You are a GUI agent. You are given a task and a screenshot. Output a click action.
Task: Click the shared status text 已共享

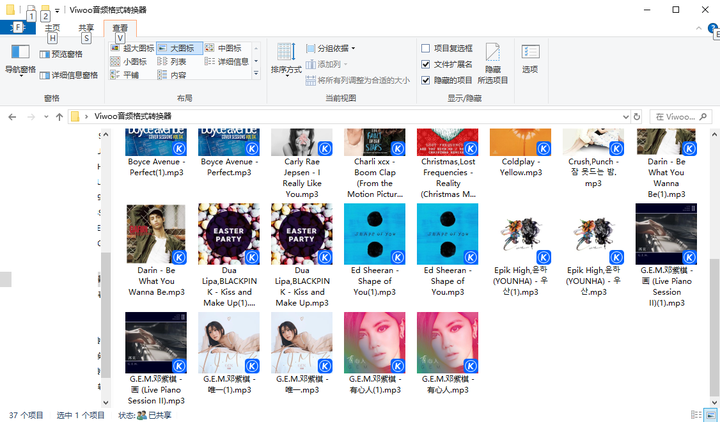click(x=159, y=415)
